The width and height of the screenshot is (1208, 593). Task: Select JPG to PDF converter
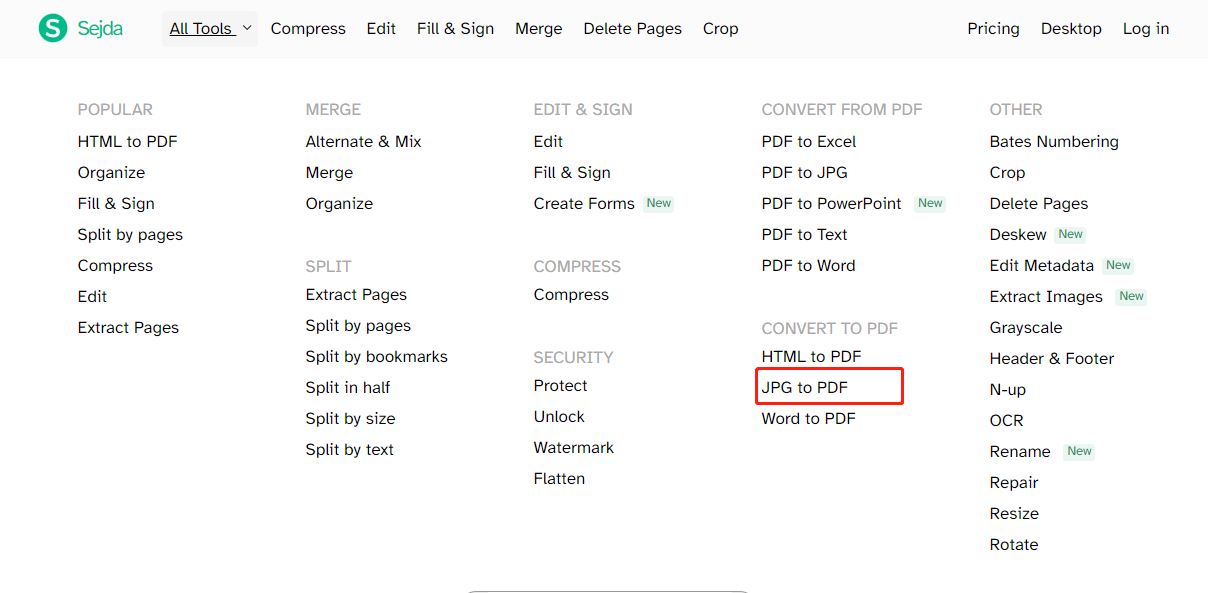pyautogui.click(x=805, y=387)
